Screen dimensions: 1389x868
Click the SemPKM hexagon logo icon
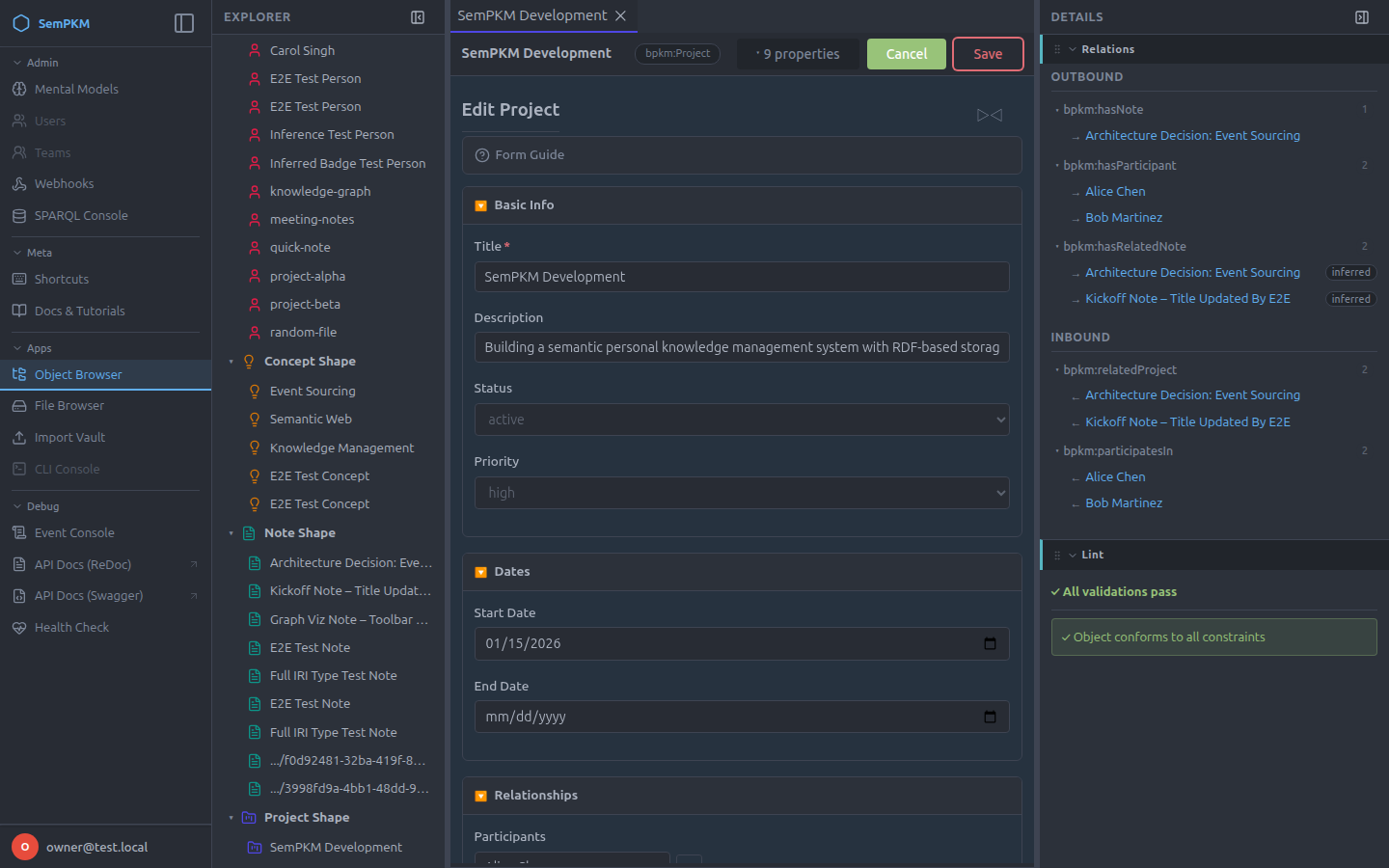pos(20,23)
